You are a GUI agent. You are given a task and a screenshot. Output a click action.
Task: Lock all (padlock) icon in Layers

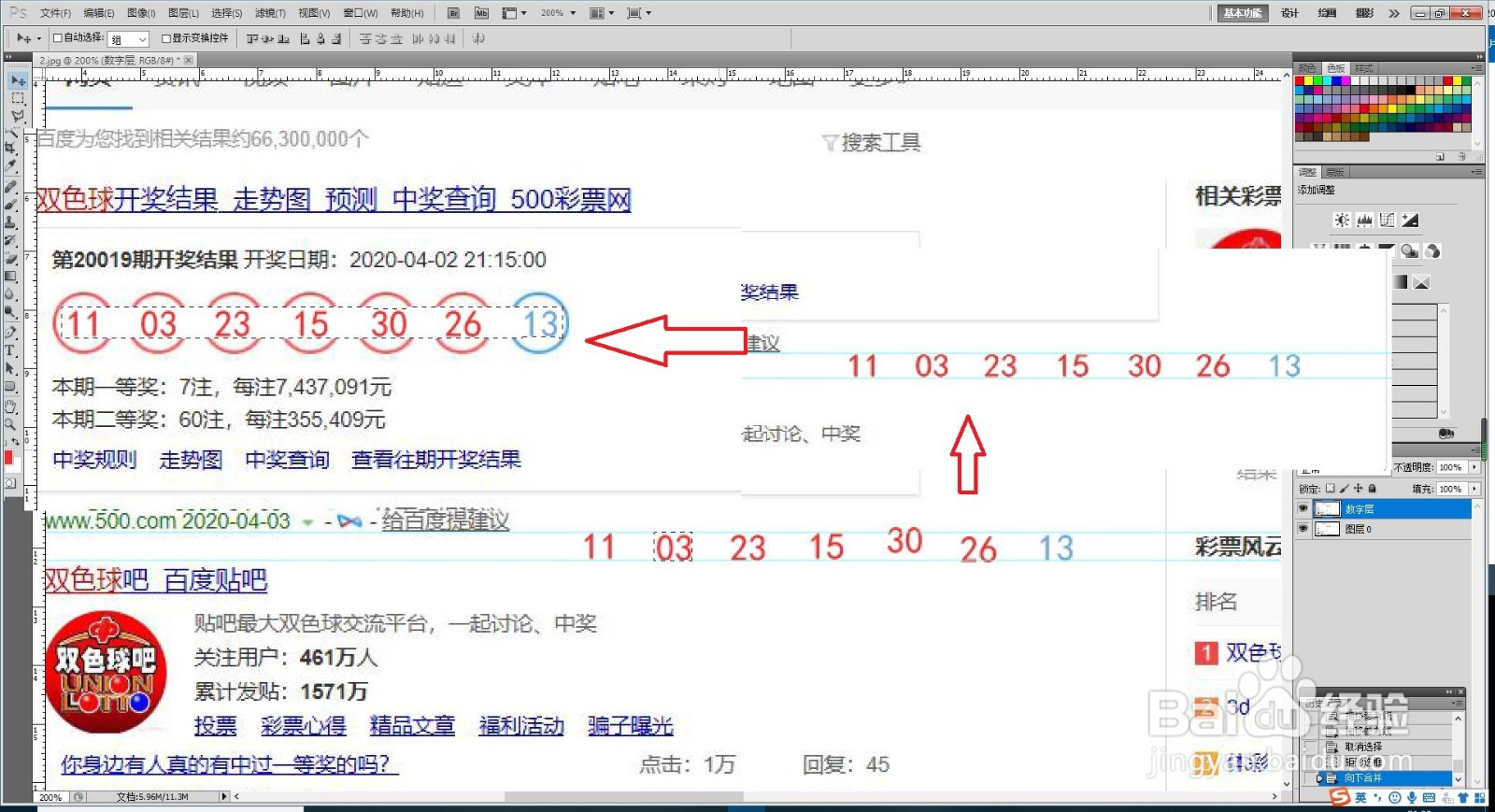click(x=1372, y=489)
